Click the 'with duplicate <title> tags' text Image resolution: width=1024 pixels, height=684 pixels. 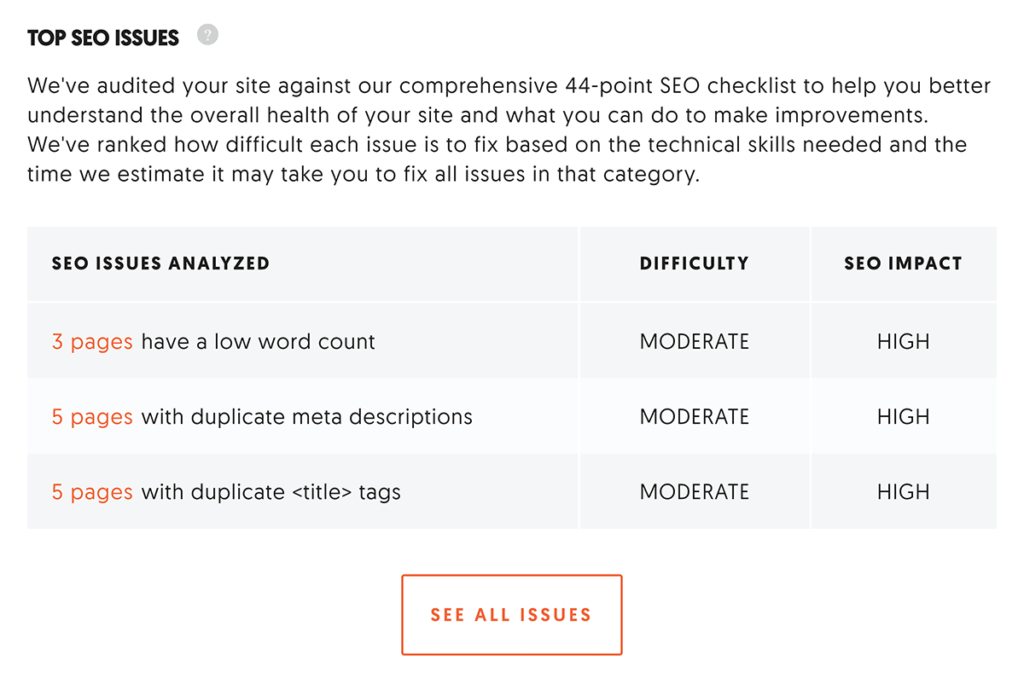tap(271, 492)
